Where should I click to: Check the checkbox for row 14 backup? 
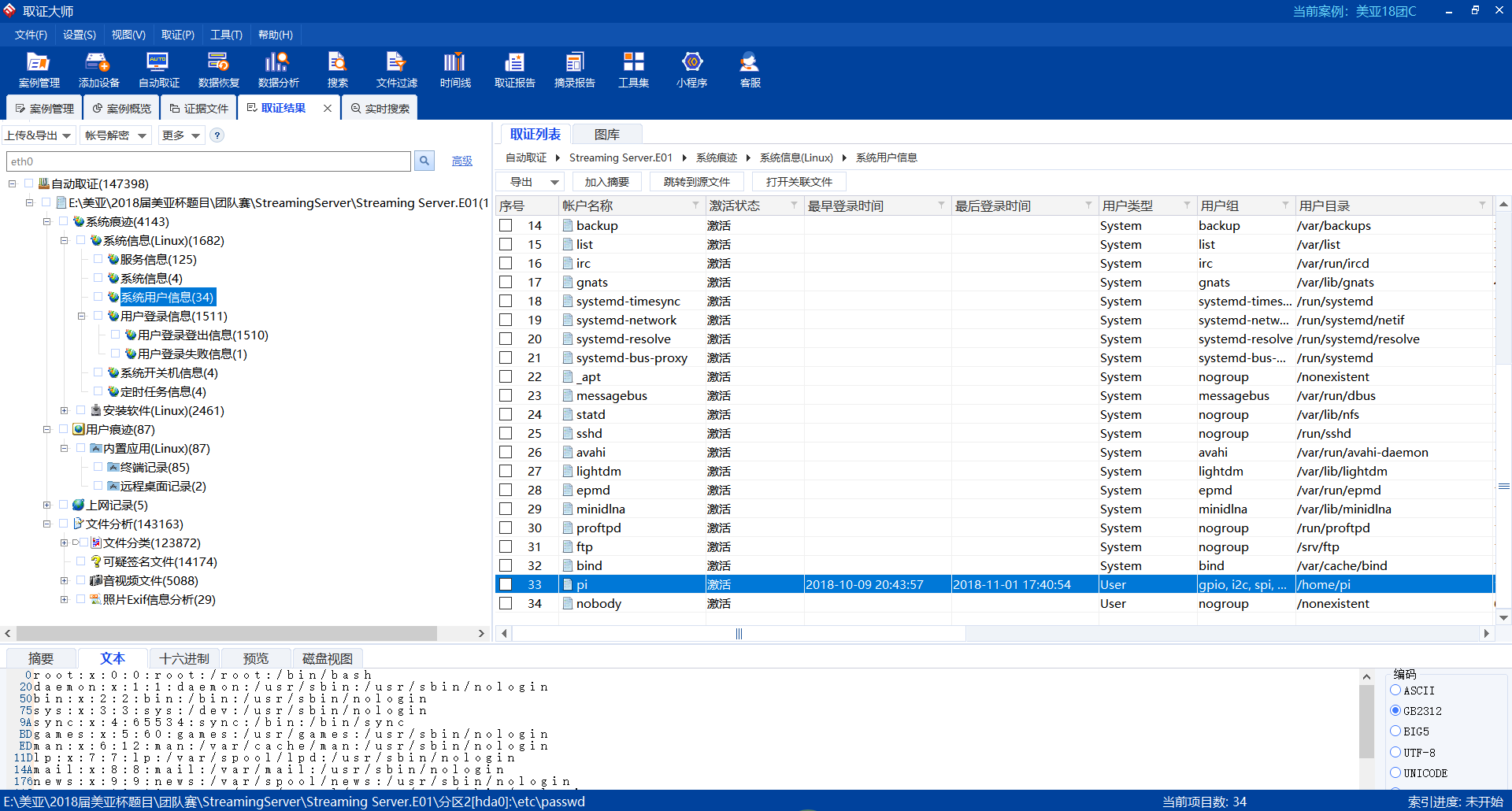pos(506,225)
